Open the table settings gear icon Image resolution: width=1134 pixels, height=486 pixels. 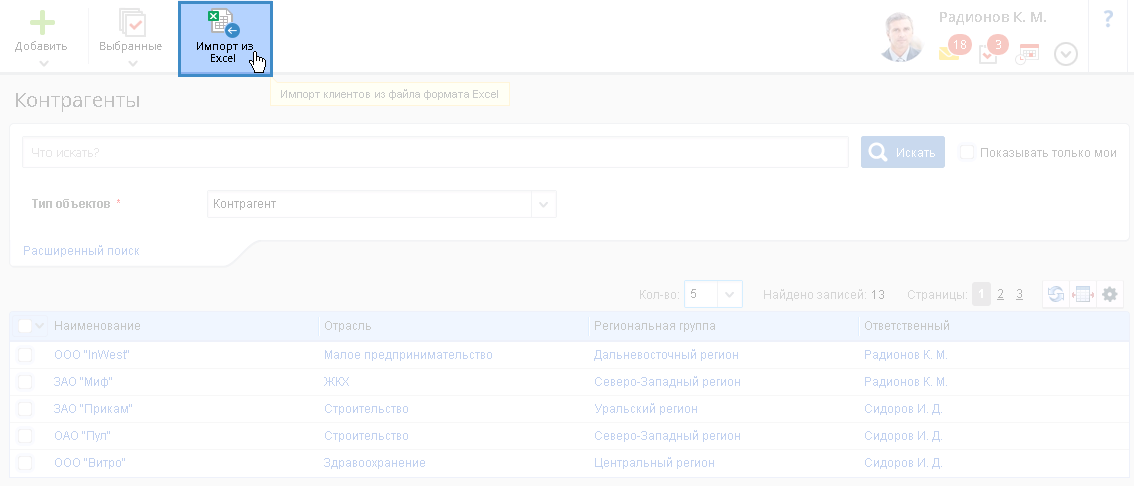[x=1109, y=294]
